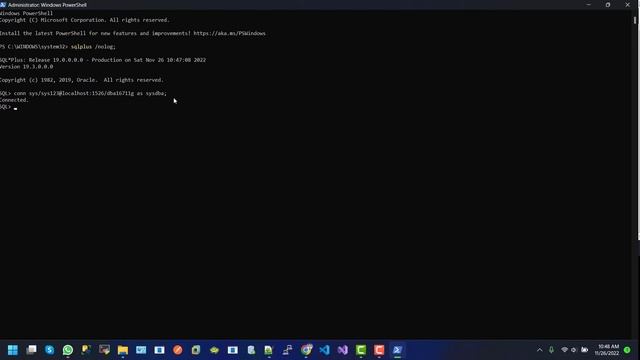Image resolution: width=640 pixels, height=360 pixels.
Task: Click the 'sqlplus /nolog;' command text
Action: 93,47
